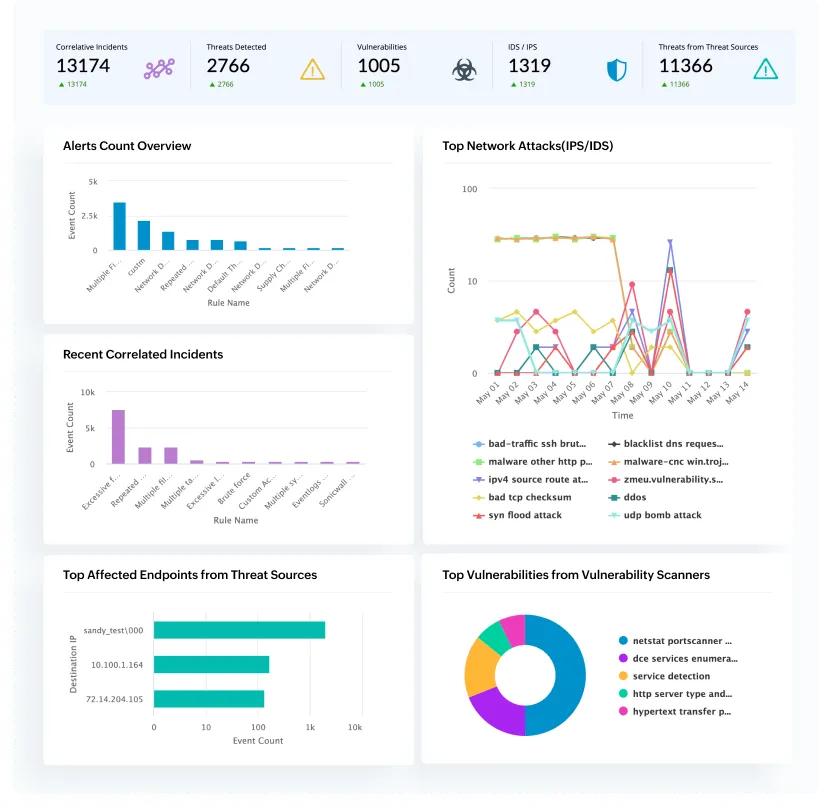The height and width of the screenshot is (809, 819).
Task: Select the sandy_test\000 endpoint bar
Action: 240,629
